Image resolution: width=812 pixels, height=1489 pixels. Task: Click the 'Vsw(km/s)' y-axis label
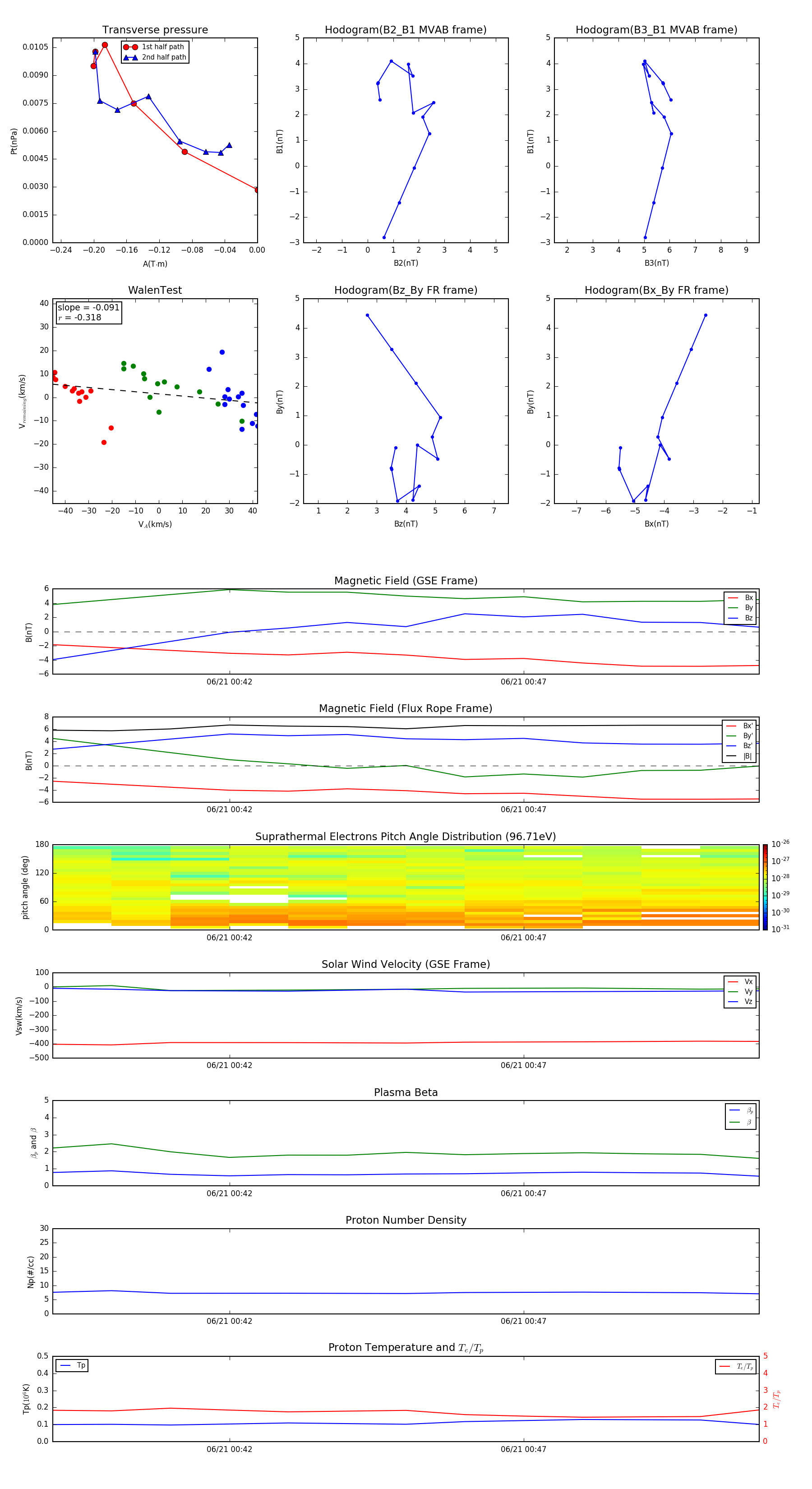click(x=19, y=1016)
